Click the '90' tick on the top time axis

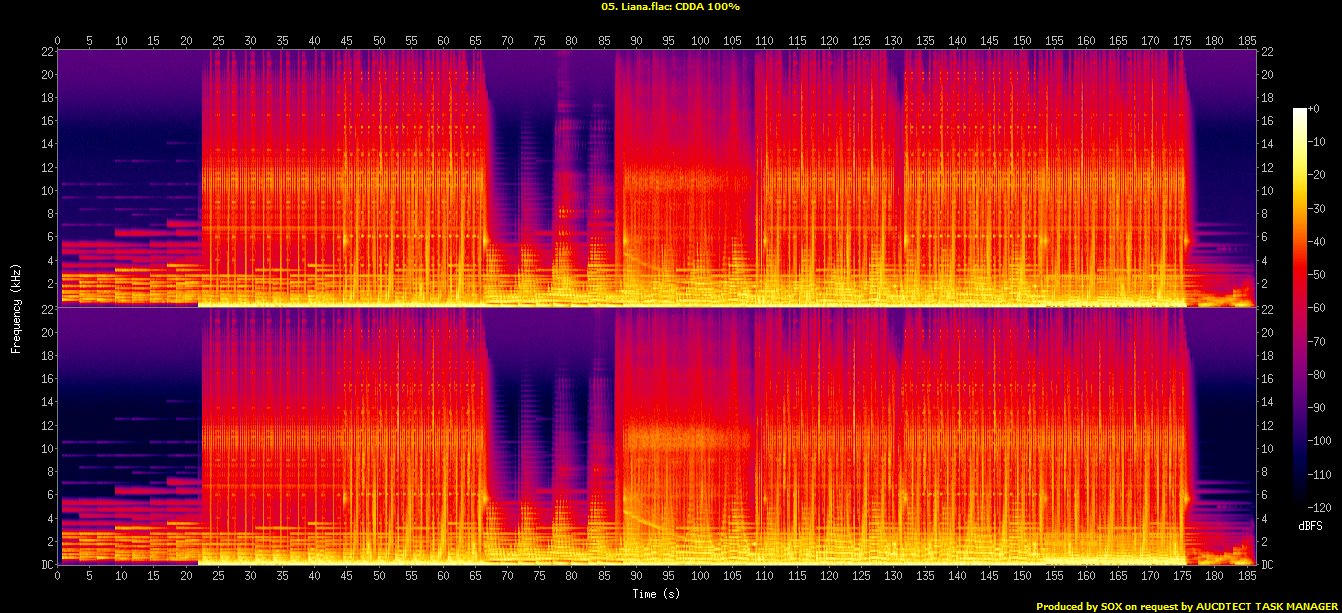click(635, 41)
